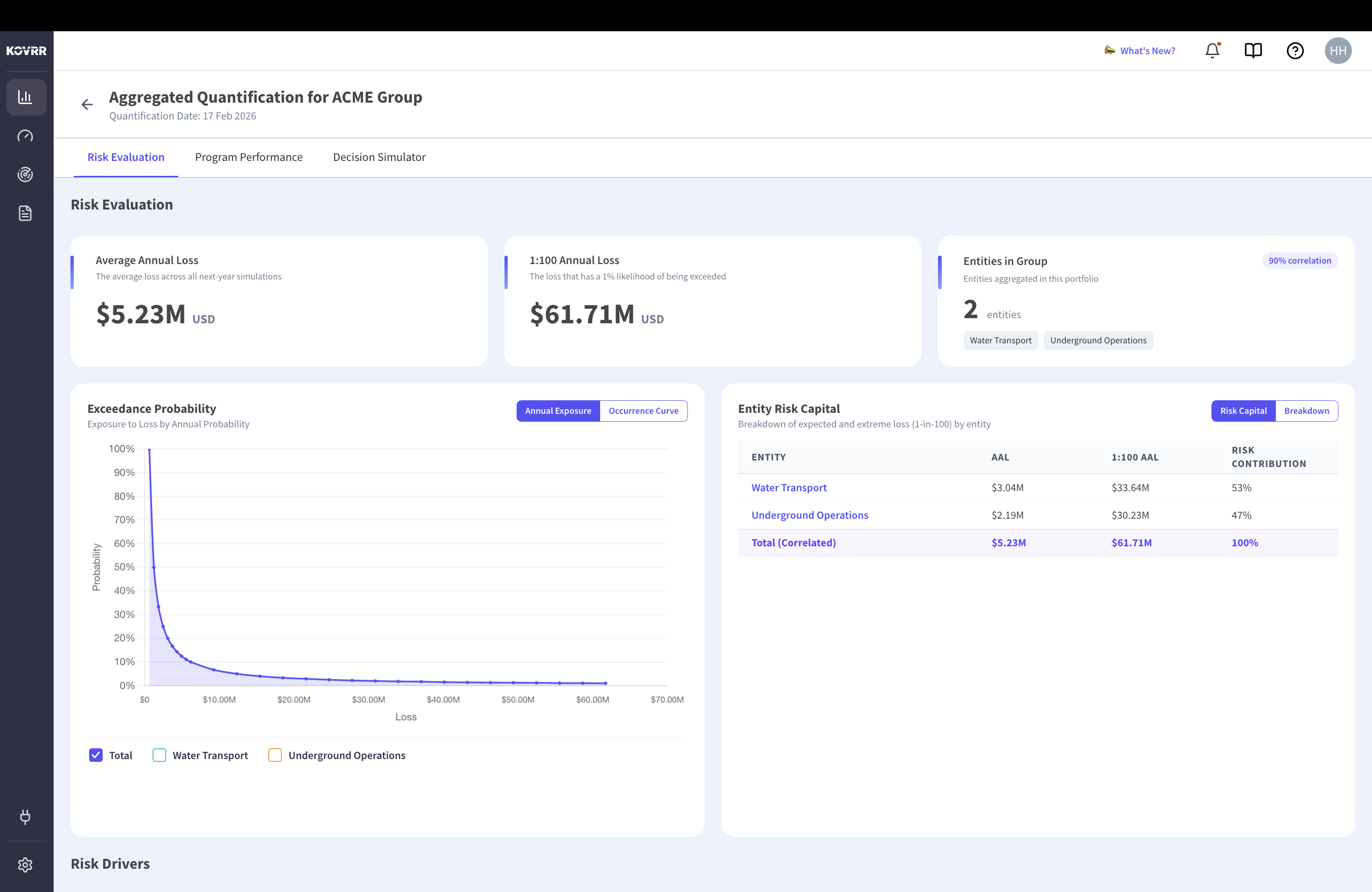Click the 53% risk contribution cell

click(x=1241, y=488)
